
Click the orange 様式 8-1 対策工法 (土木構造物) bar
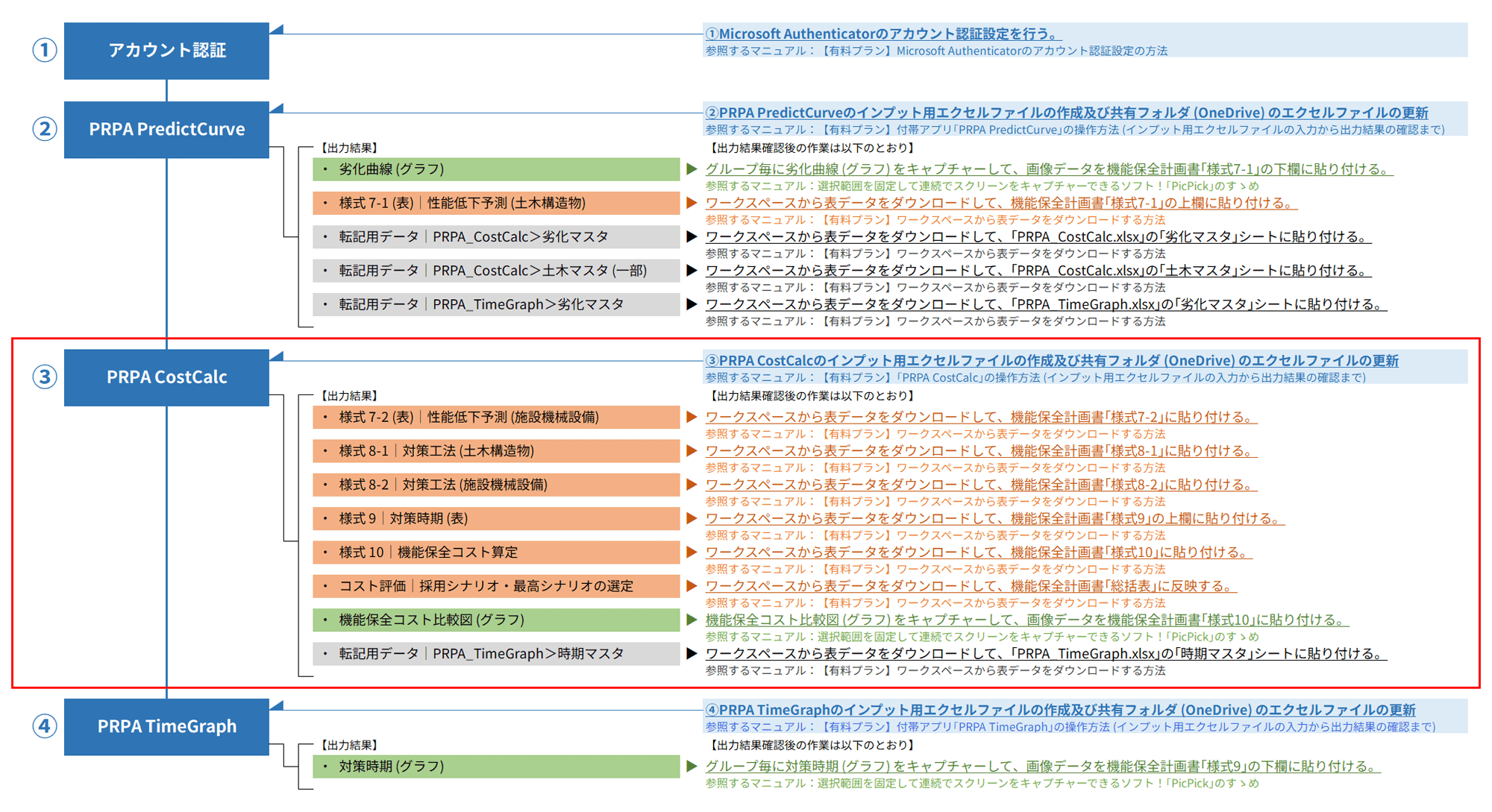tap(495, 451)
